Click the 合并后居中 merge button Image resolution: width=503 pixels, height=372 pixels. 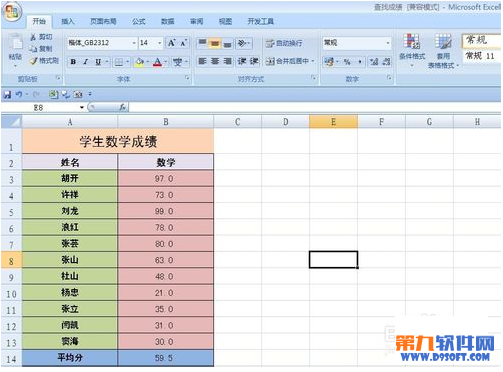pos(290,61)
